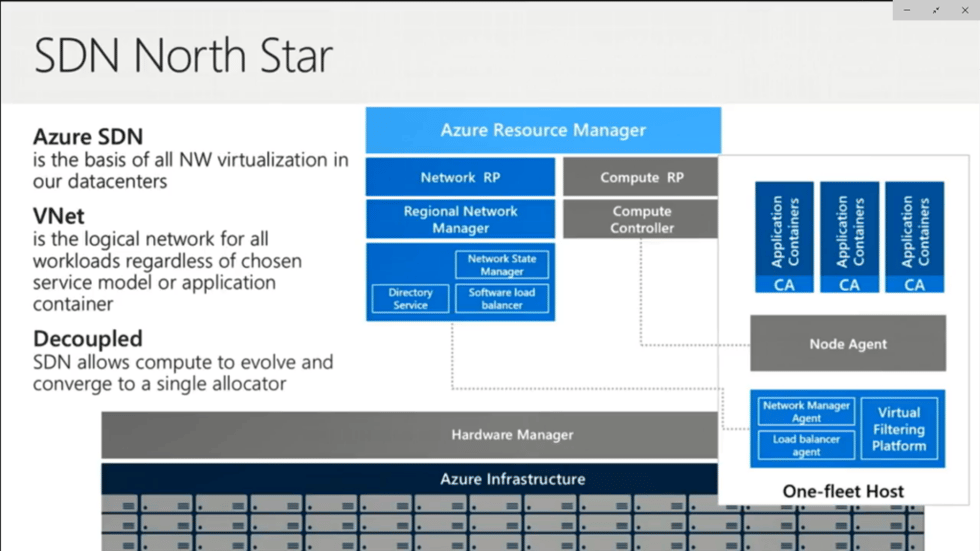Close the presentation window

(965, 10)
